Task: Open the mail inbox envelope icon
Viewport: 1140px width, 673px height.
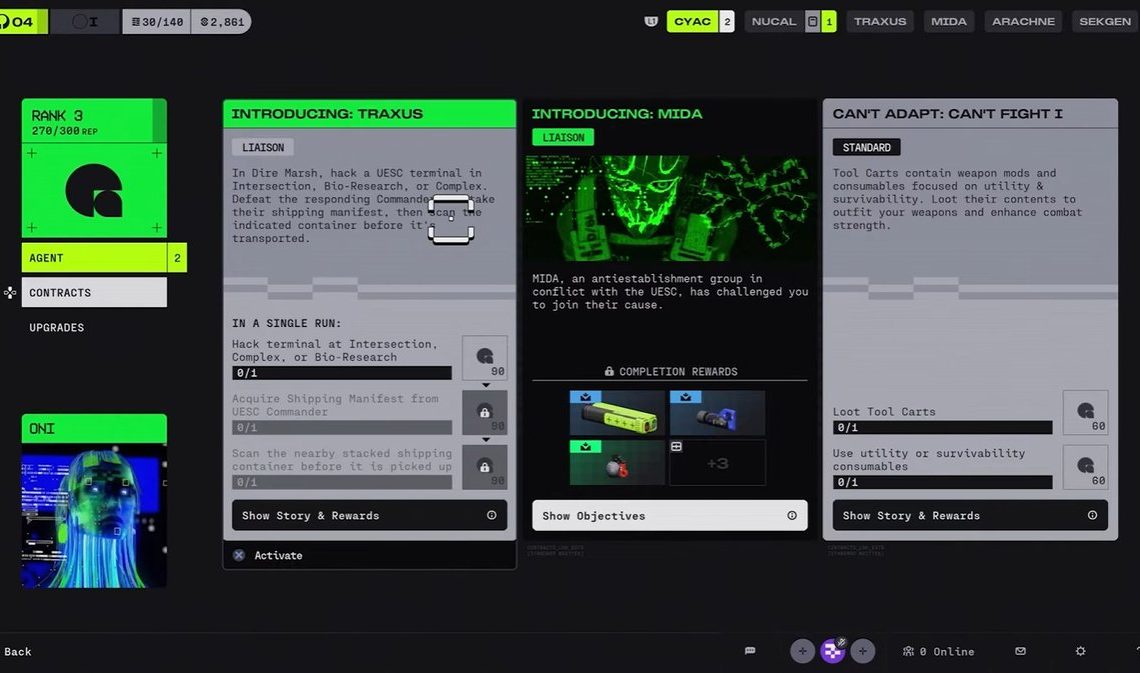Action: click(x=1020, y=651)
